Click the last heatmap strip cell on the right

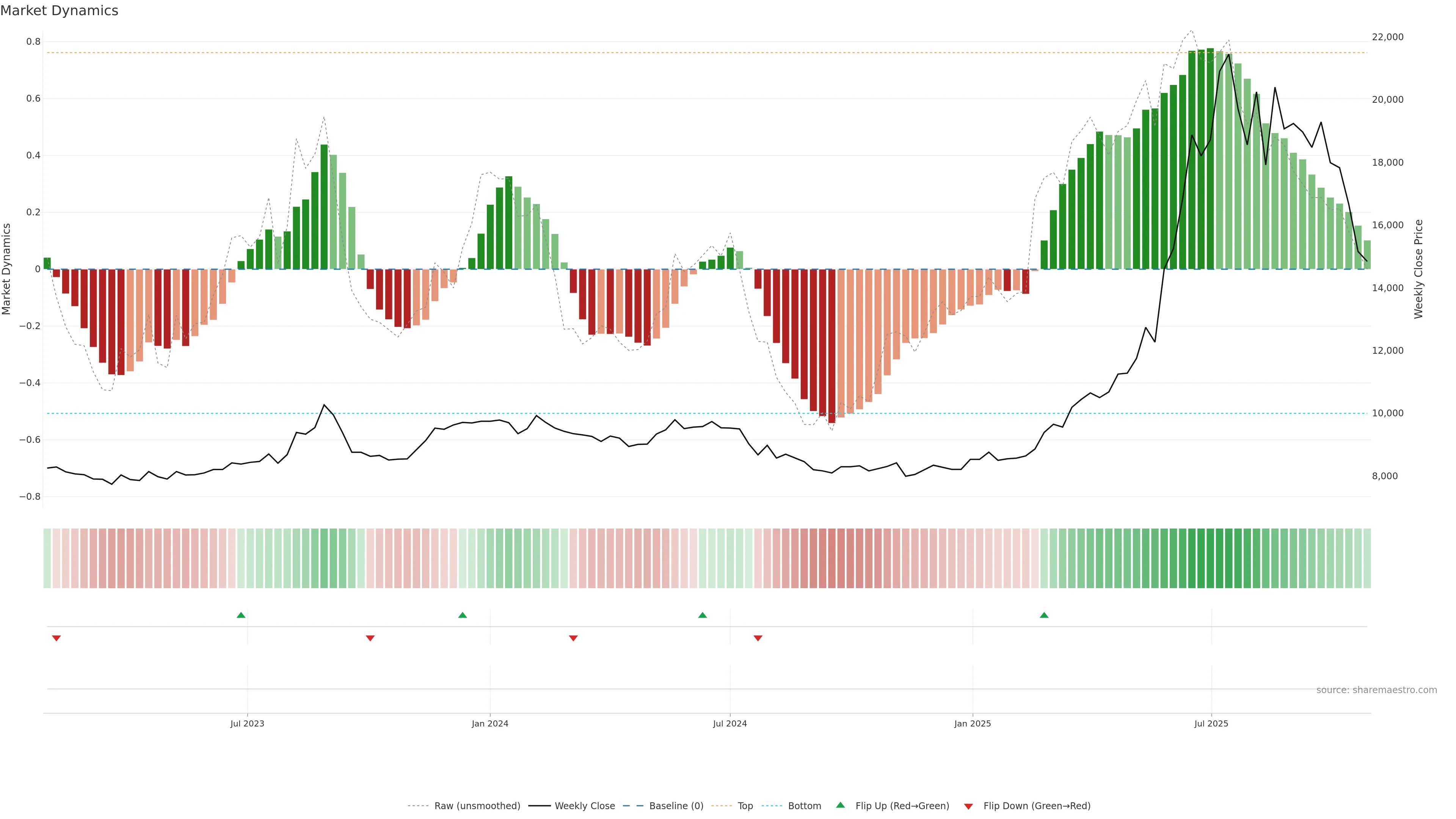[x=1367, y=559]
